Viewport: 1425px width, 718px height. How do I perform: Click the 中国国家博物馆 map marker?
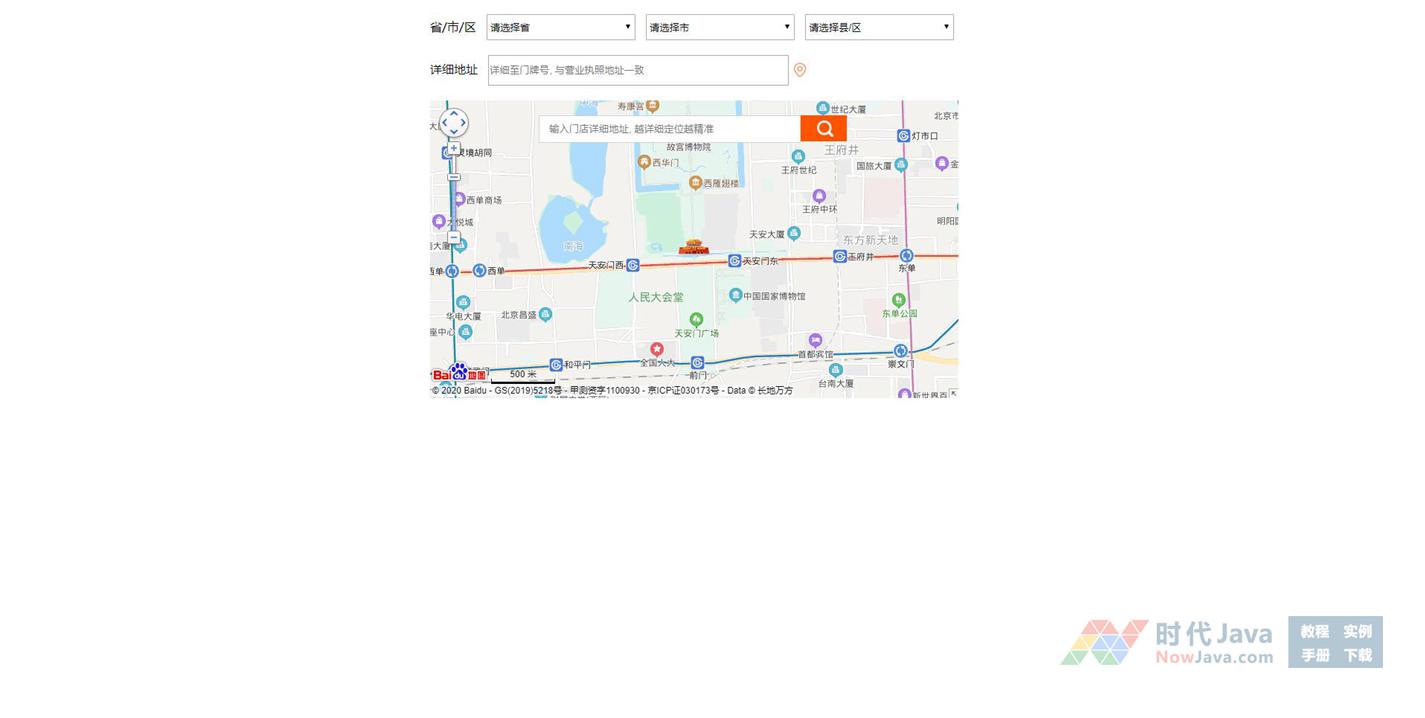736,295
